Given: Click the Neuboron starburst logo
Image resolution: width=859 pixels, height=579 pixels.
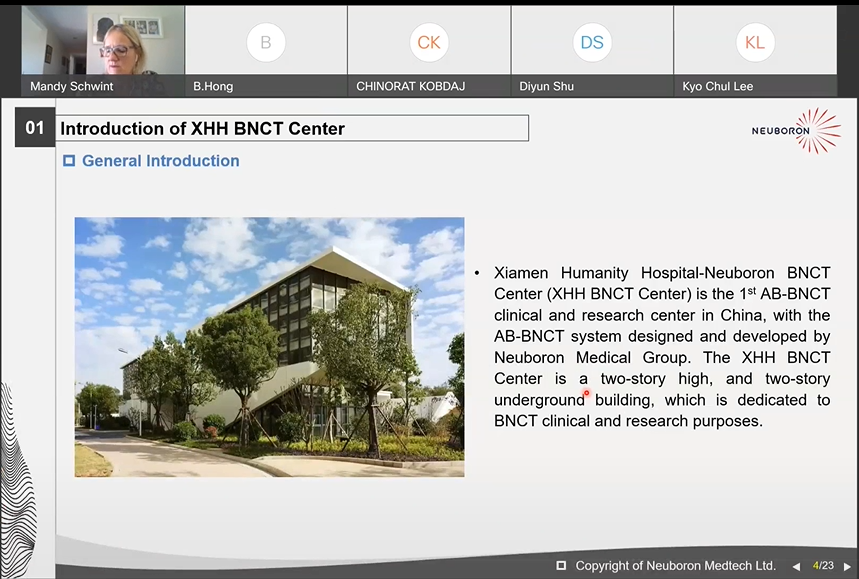Looking at the screenshot, I should click(x=817, y=131).
